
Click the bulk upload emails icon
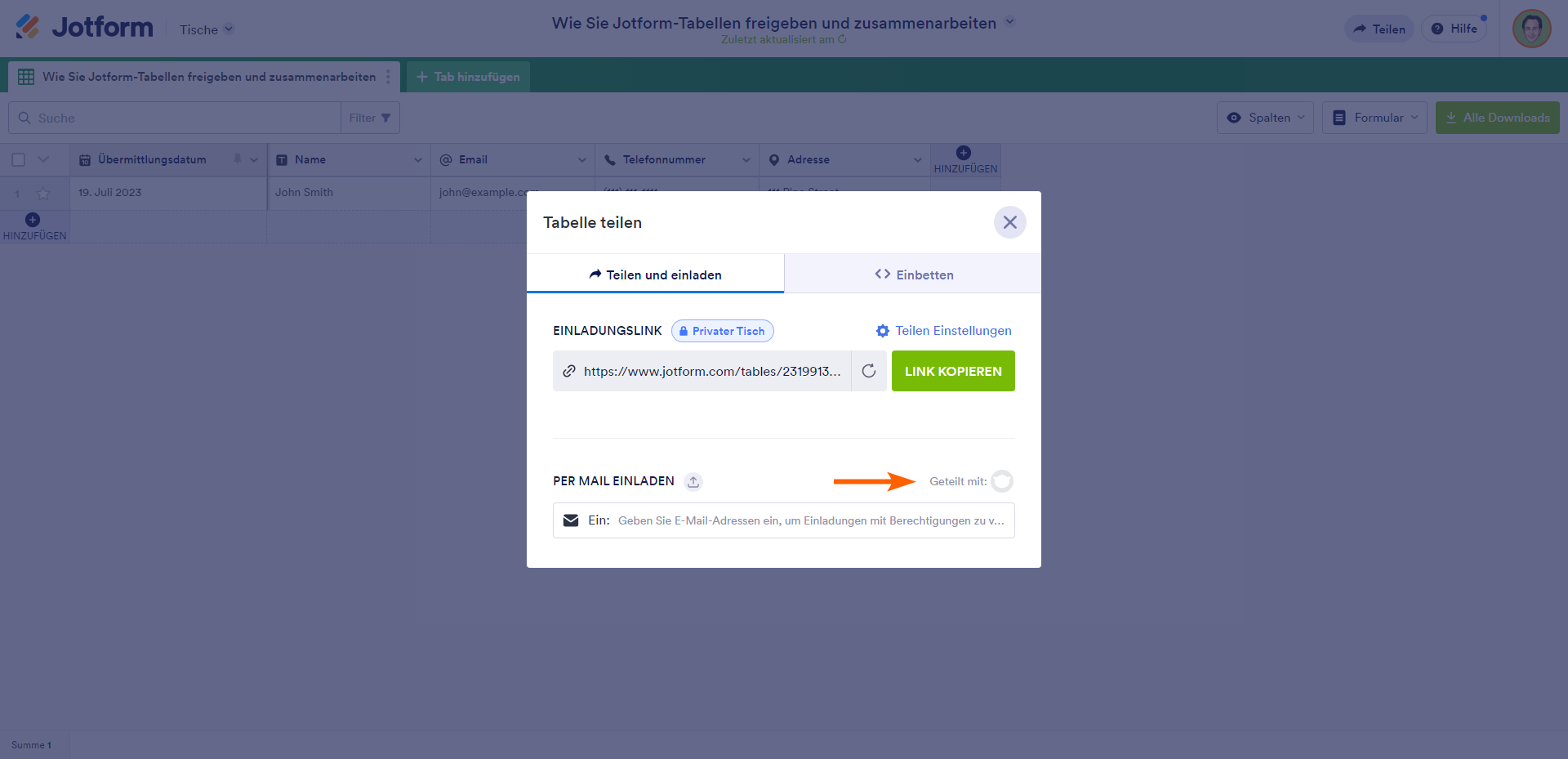click(x=693, y=481)
